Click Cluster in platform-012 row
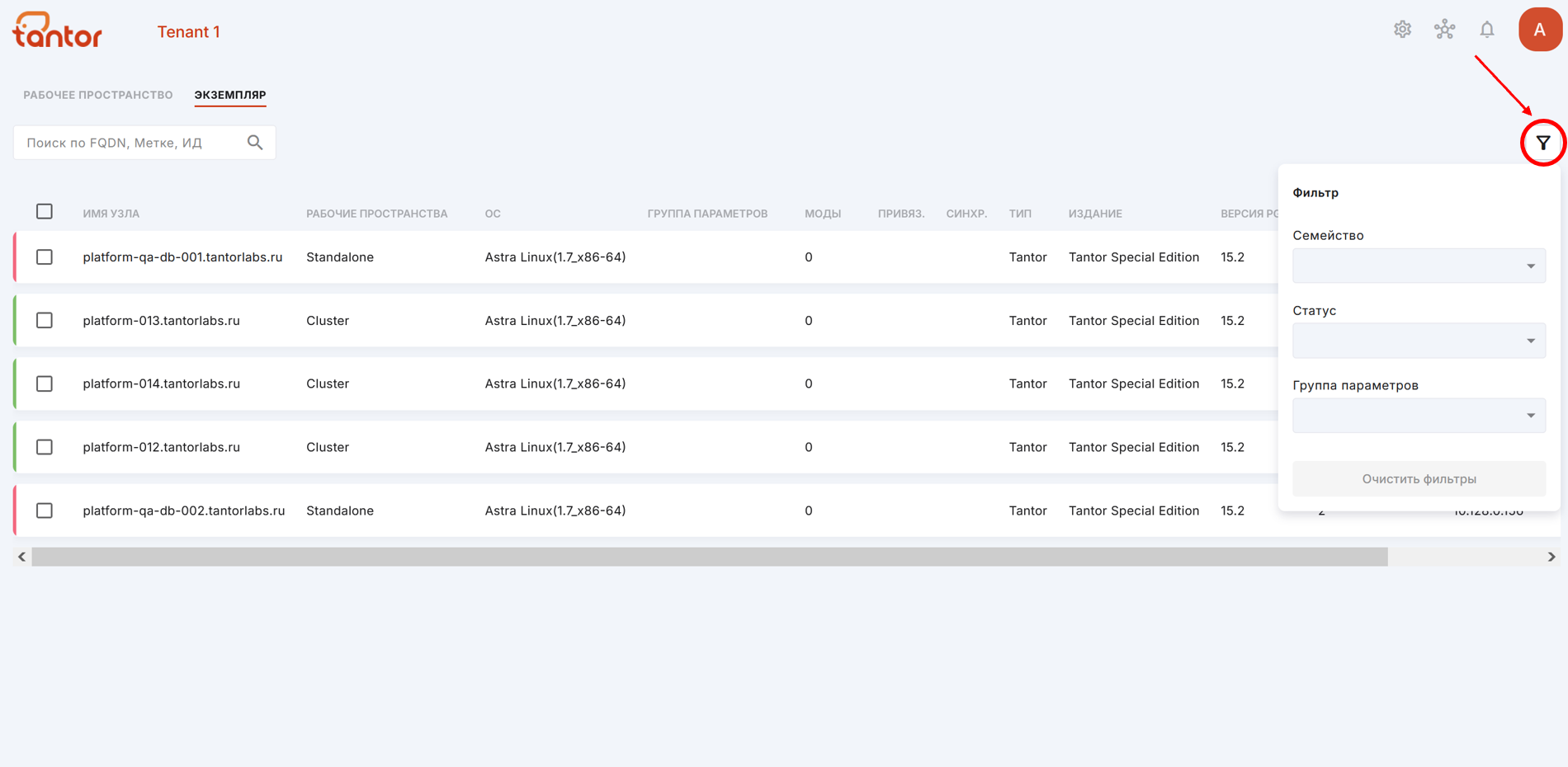The width and height of the screenshot is (1568, 767). (x=328, y=447)
